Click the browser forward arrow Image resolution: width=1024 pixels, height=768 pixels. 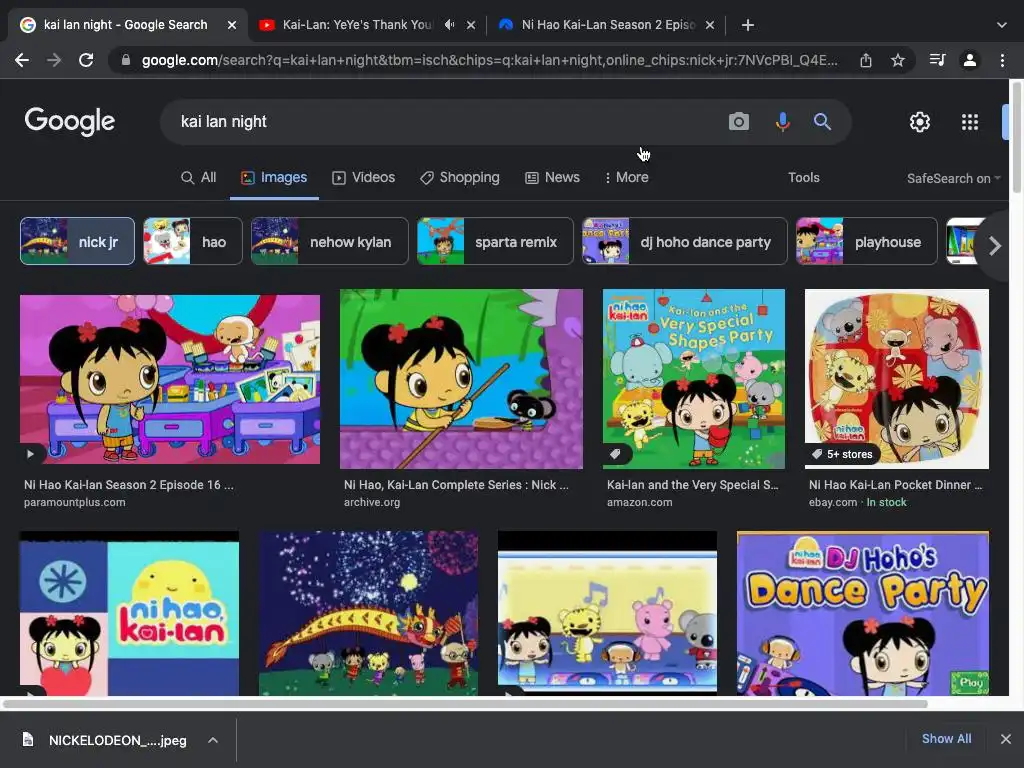coord(54,60)
